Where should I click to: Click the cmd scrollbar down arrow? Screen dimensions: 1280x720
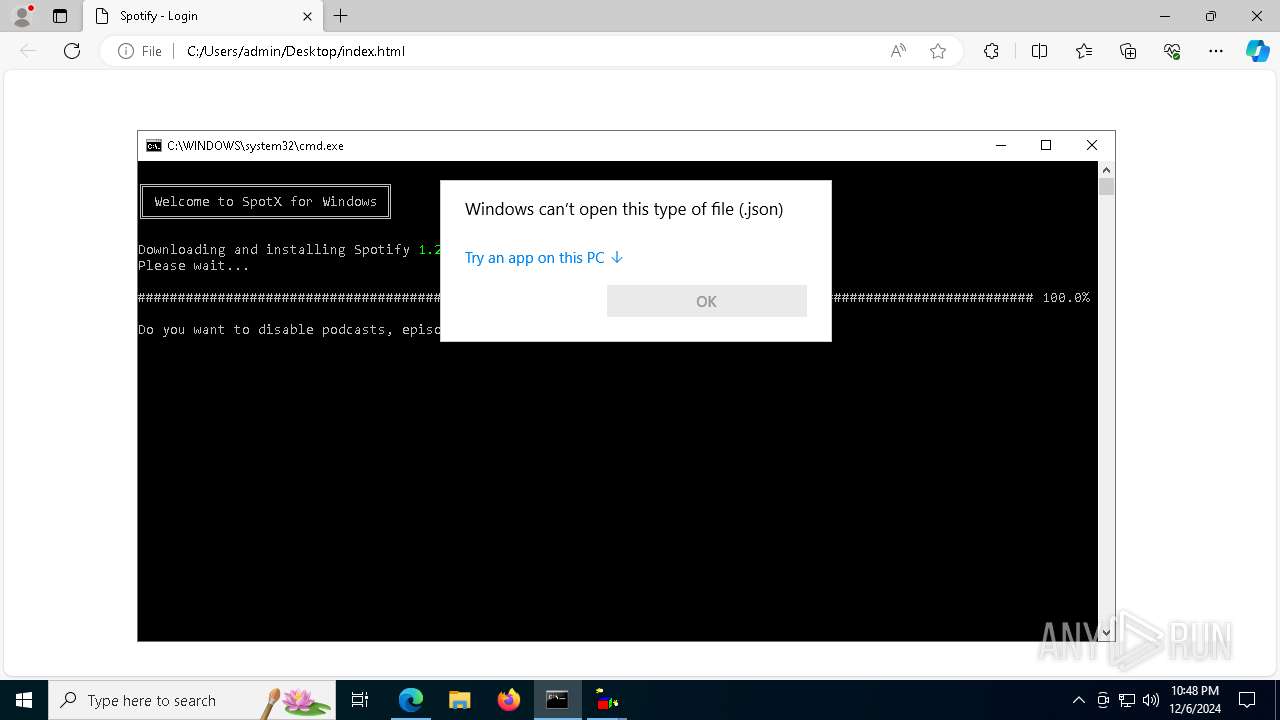click(1106, 633)
